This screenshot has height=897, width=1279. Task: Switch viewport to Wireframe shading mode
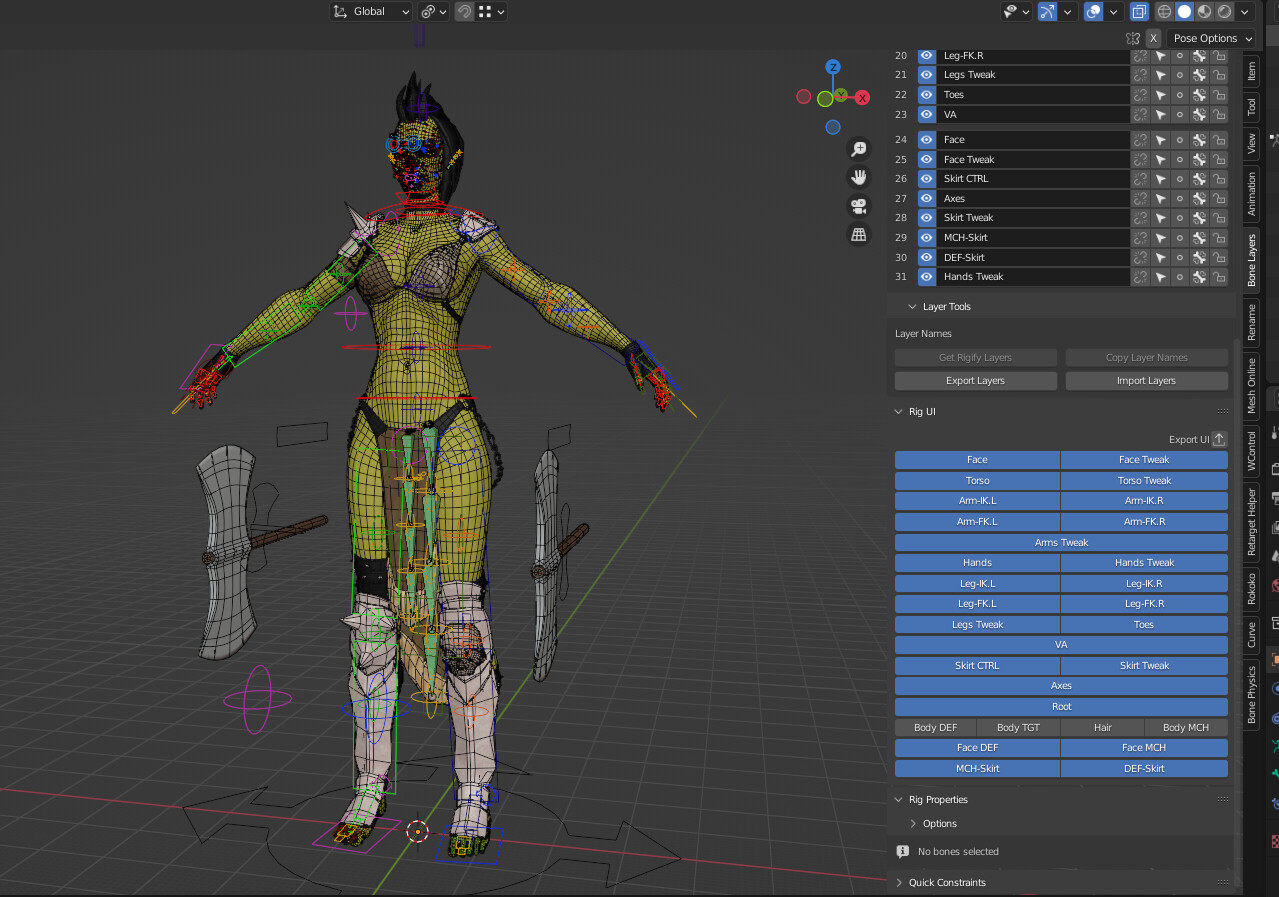click(x=1164, y=11)
